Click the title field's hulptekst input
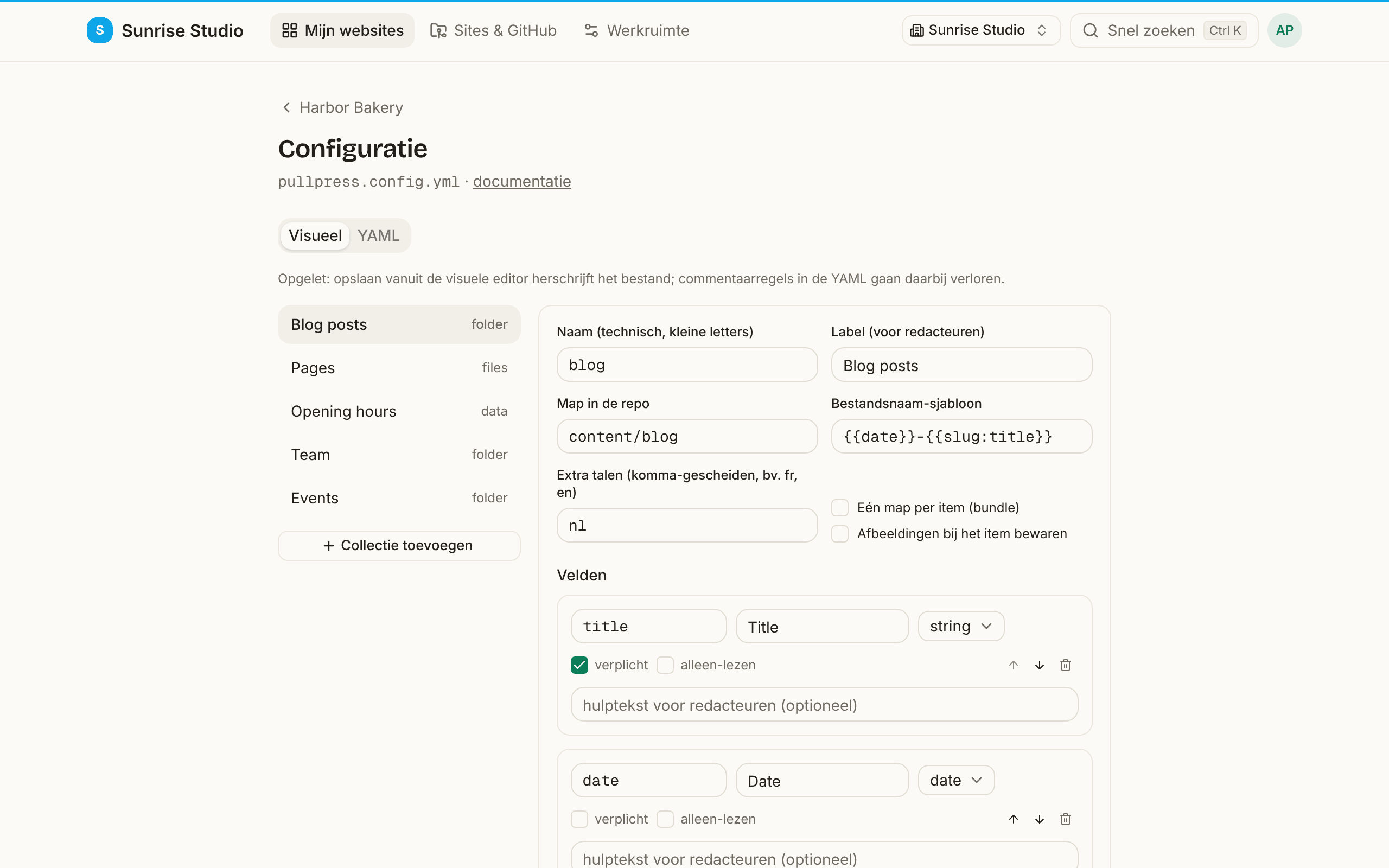The image size is (1389, 868). click(824, 704)
